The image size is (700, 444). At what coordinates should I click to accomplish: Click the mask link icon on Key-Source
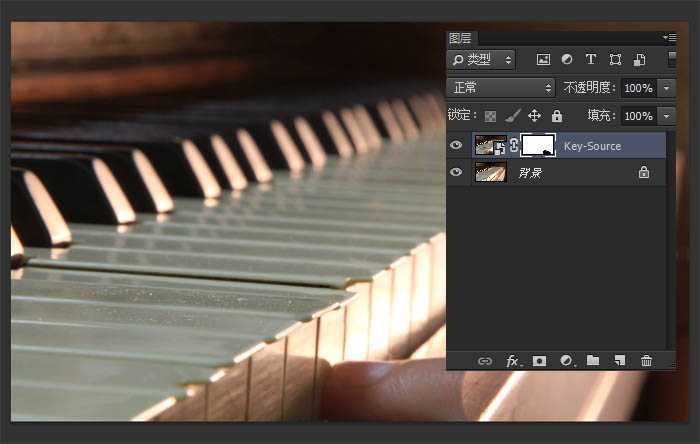pyautogui.click(x=514, y=145)
